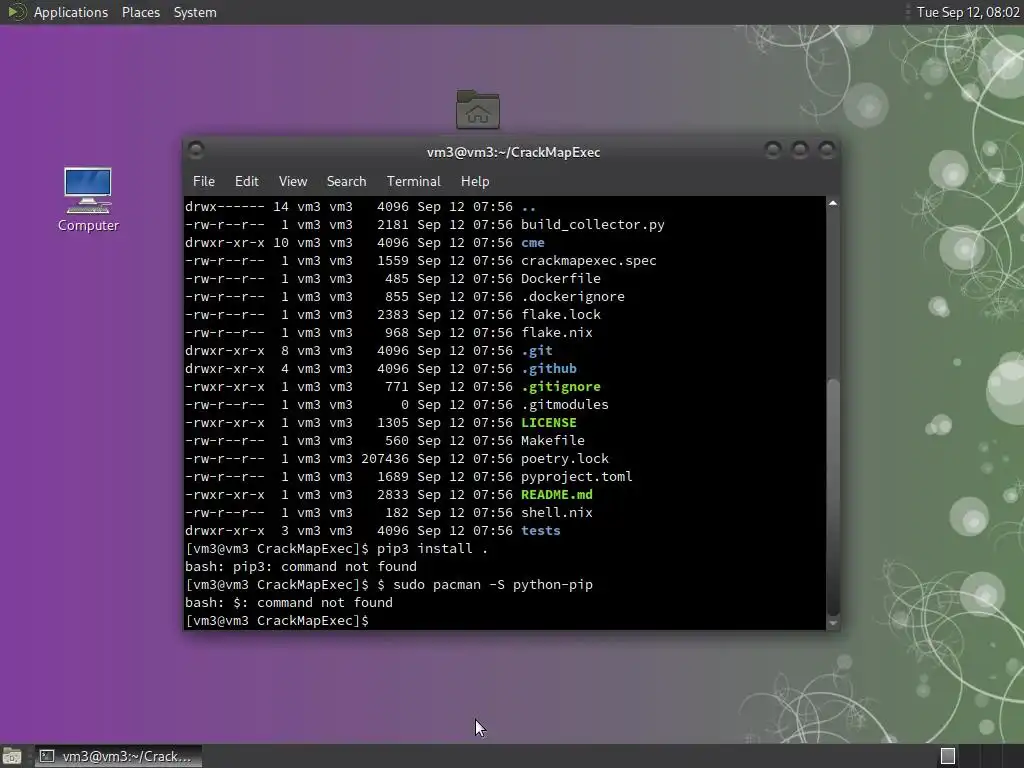This screenshot has width=1024, height=768.
Task: Click the show desktop icon in bottom panel
Action: 12,756
